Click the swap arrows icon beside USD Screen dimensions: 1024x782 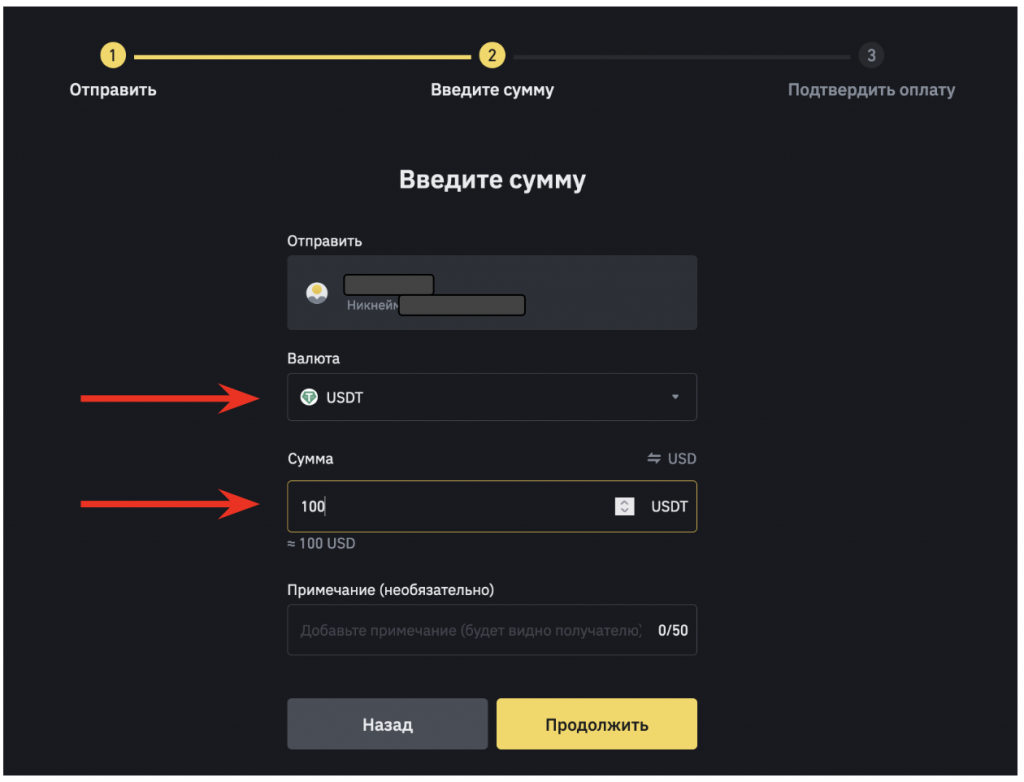654,459
